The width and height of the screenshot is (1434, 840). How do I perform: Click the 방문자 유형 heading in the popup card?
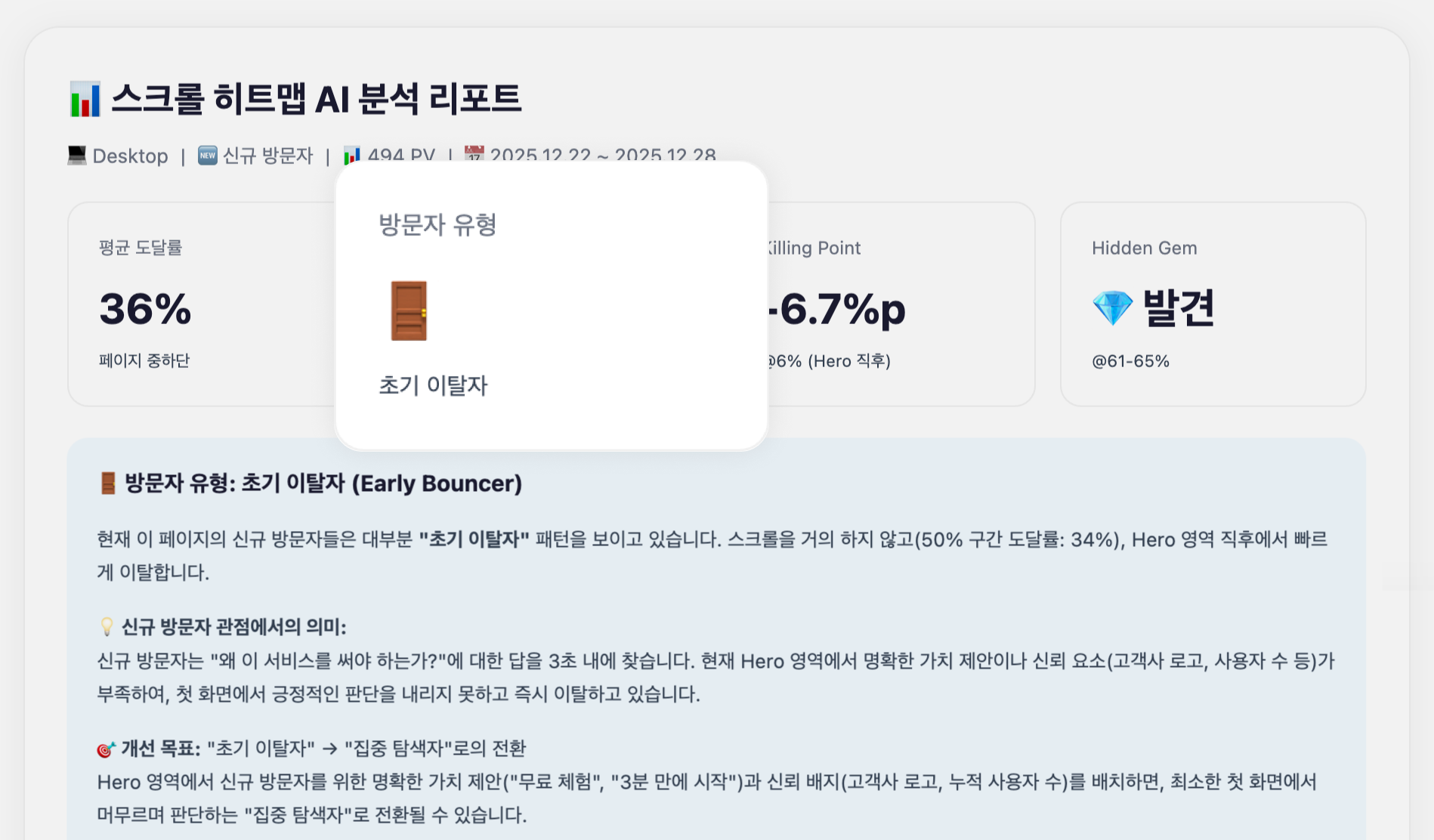[437, 224]
